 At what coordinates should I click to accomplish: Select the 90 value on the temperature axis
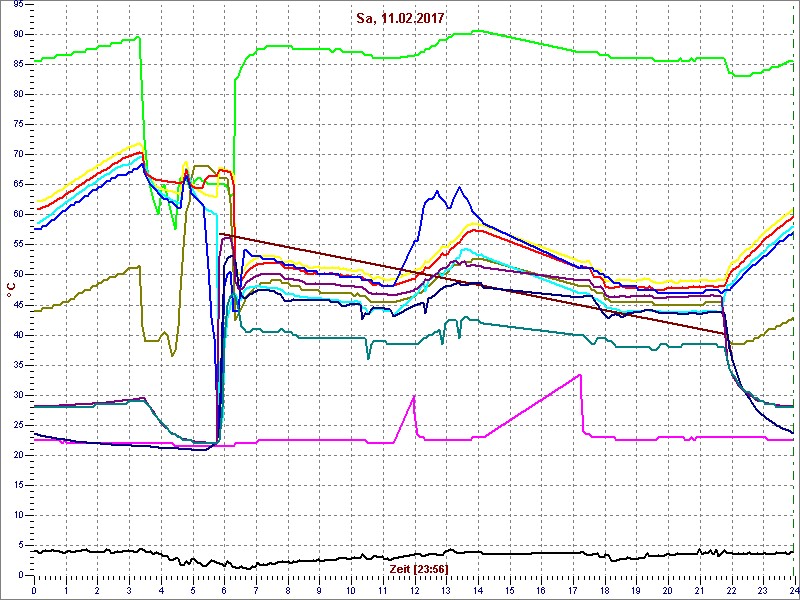tap(17, 34)
